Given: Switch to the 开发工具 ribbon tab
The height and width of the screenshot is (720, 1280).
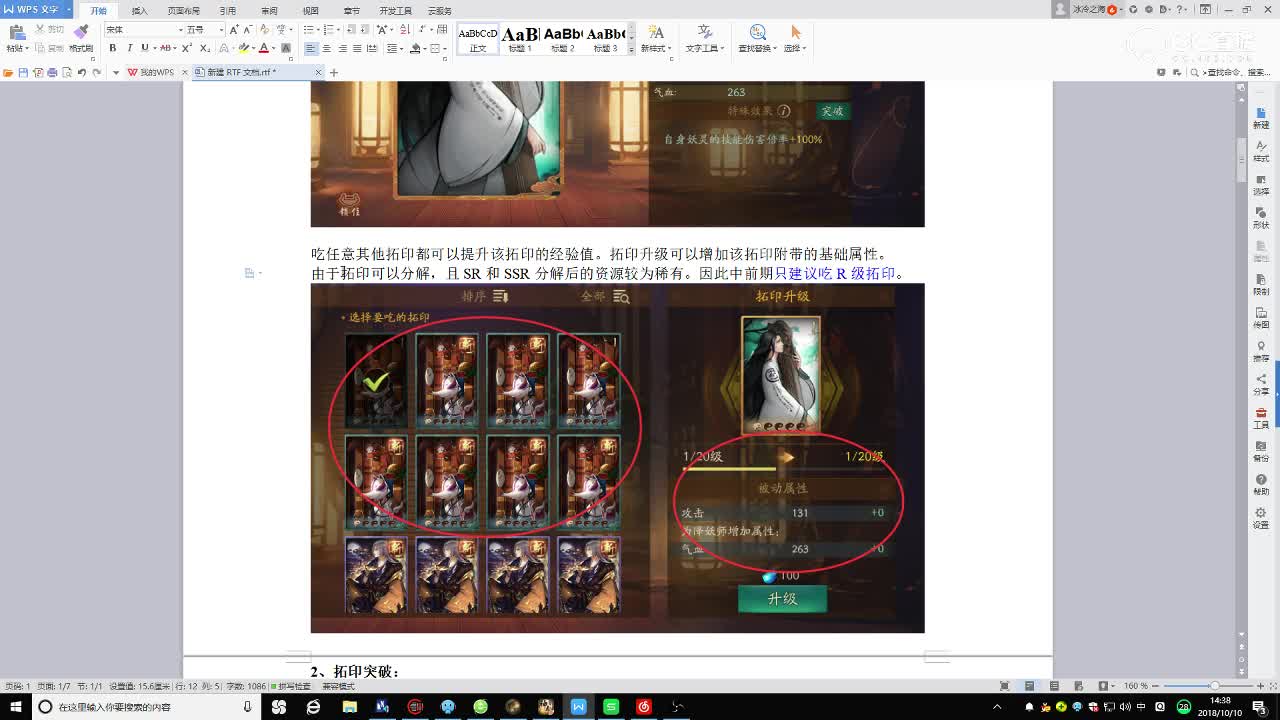Looking at the screenshot, I should tap(395, 10).
